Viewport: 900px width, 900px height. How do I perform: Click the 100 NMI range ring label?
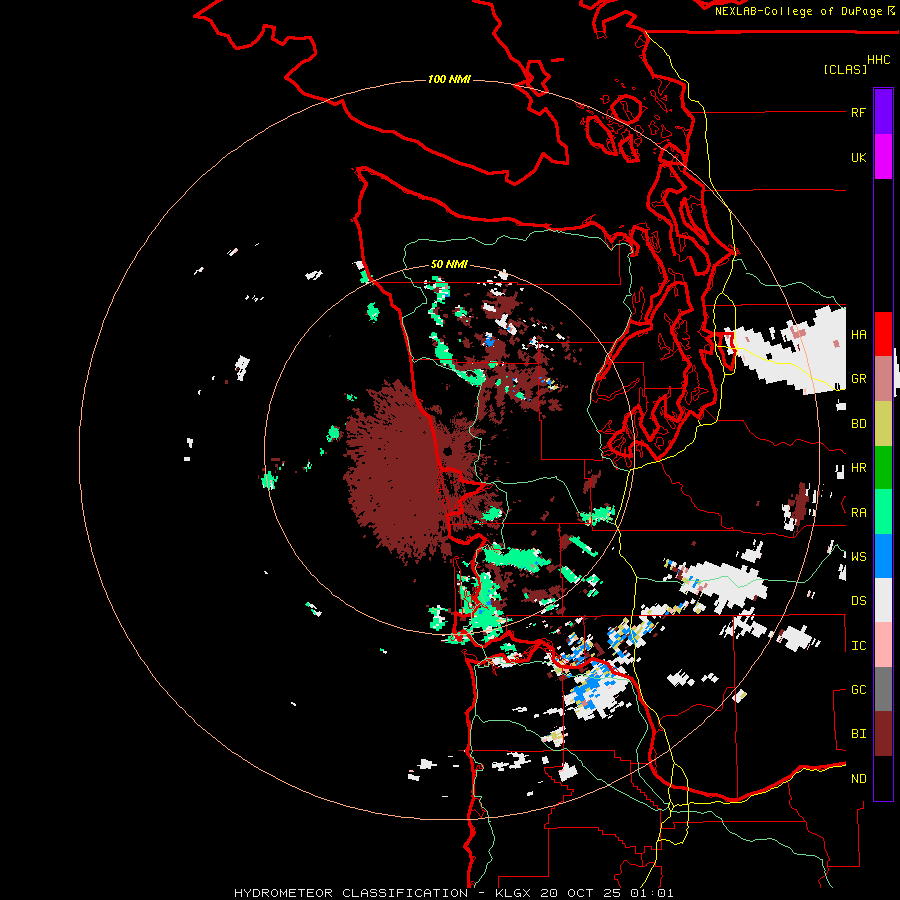click(449, 79)
